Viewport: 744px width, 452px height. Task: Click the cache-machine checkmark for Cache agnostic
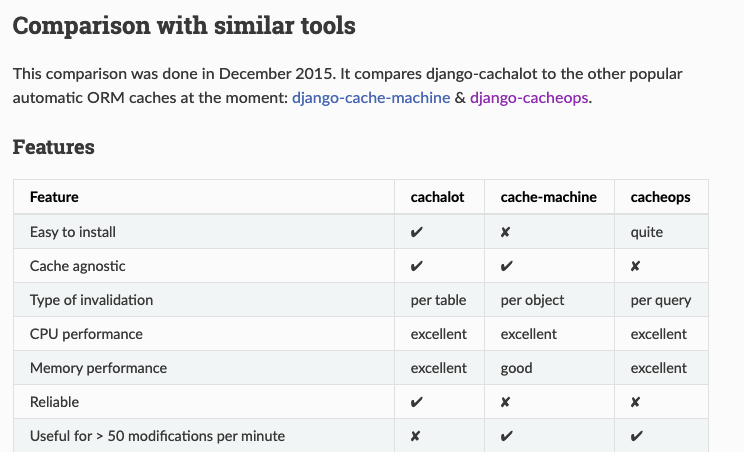(x=506, y=266)
